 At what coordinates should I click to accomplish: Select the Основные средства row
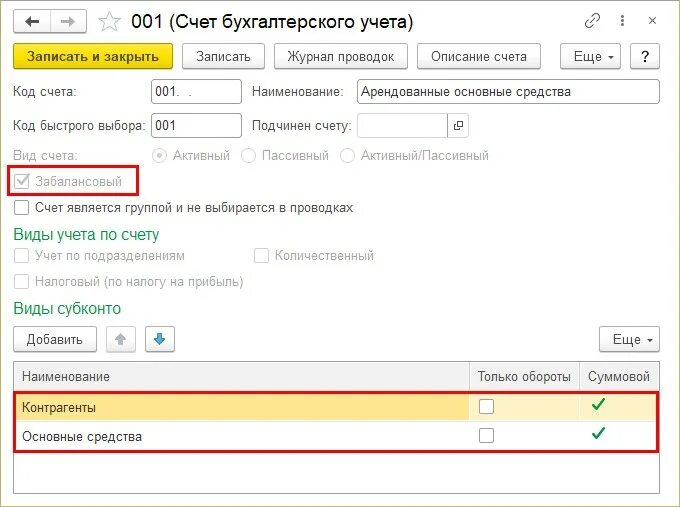click(x=336, y=436)
